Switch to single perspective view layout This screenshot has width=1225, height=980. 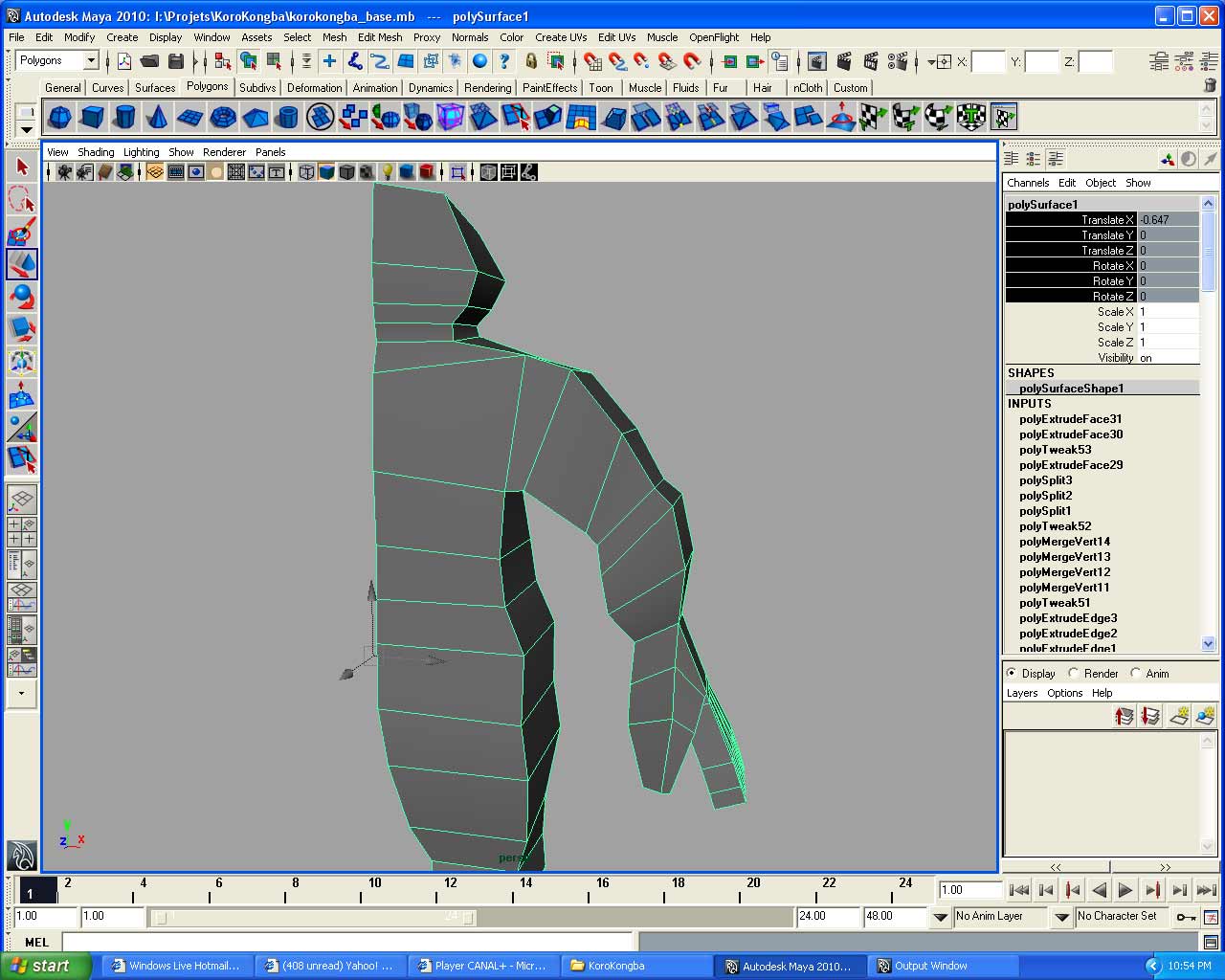click(x=22, y=500)
